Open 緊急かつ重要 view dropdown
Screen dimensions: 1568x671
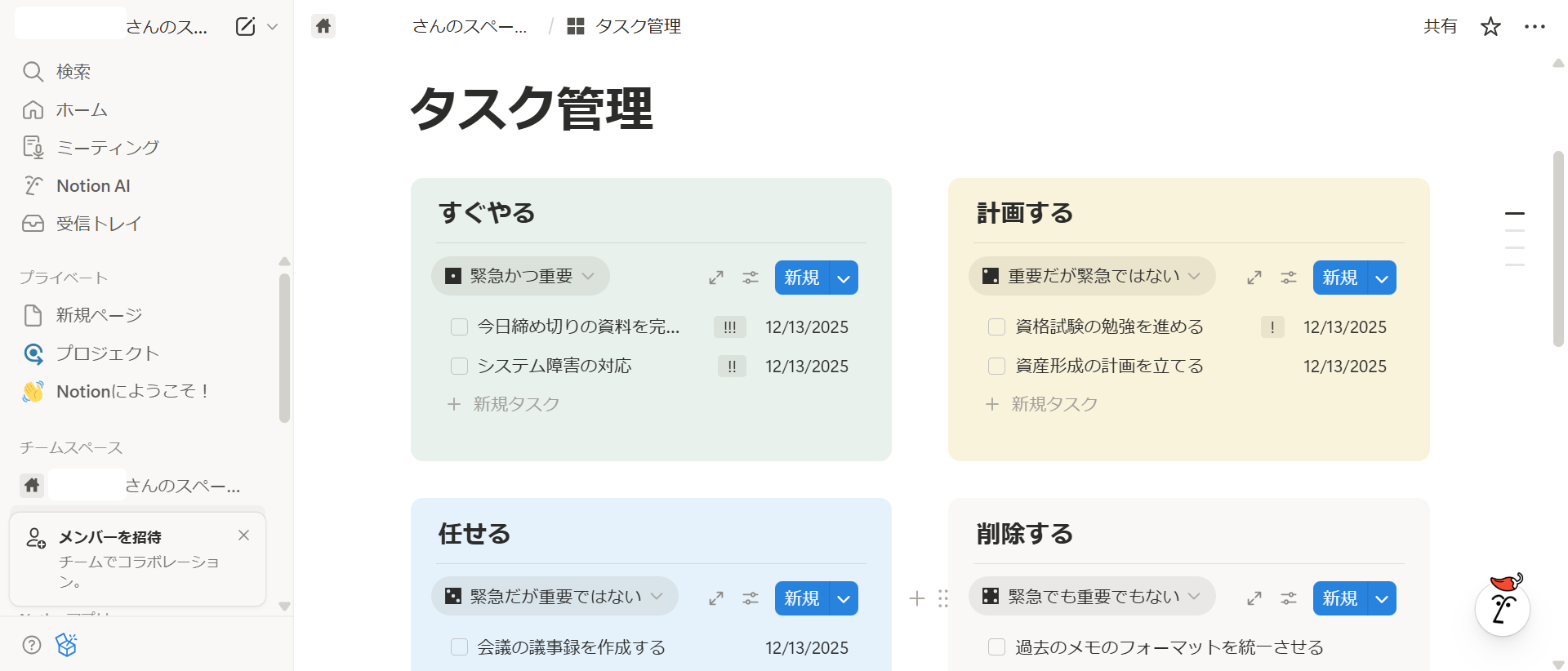coord(520,276)
